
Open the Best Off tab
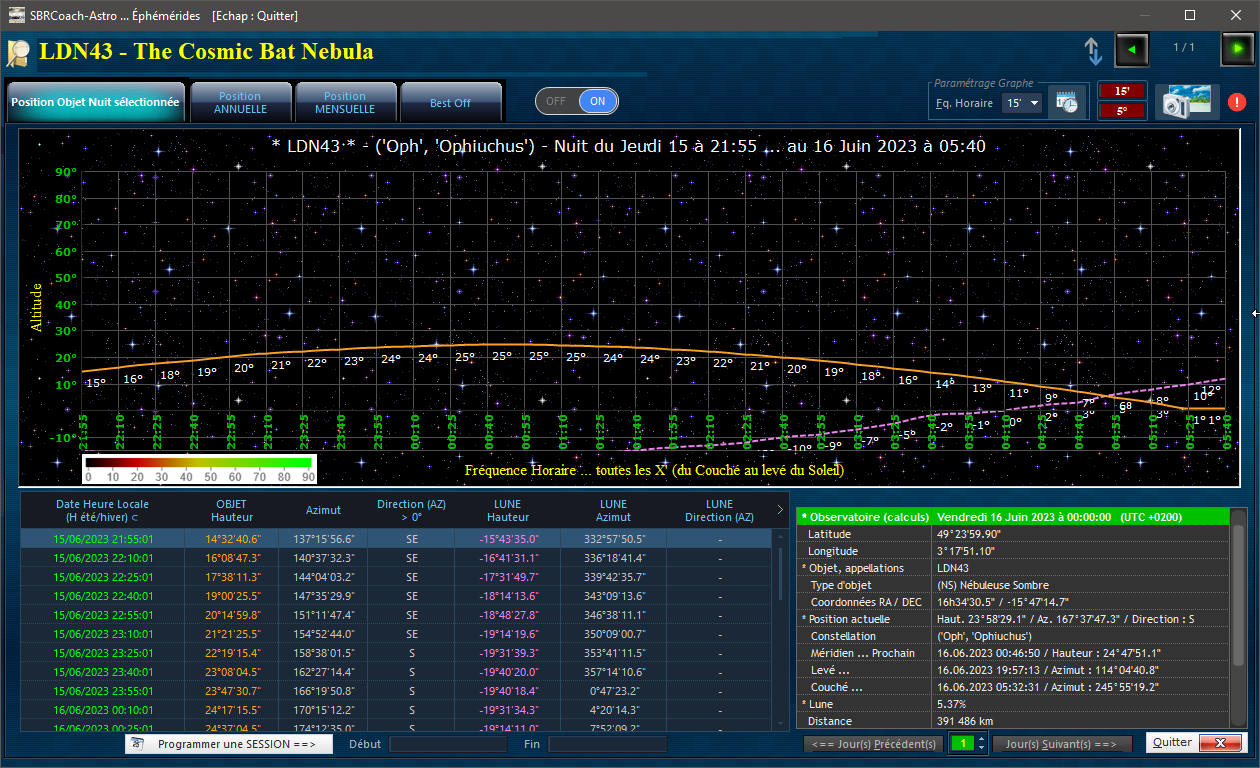coord(450,102)
